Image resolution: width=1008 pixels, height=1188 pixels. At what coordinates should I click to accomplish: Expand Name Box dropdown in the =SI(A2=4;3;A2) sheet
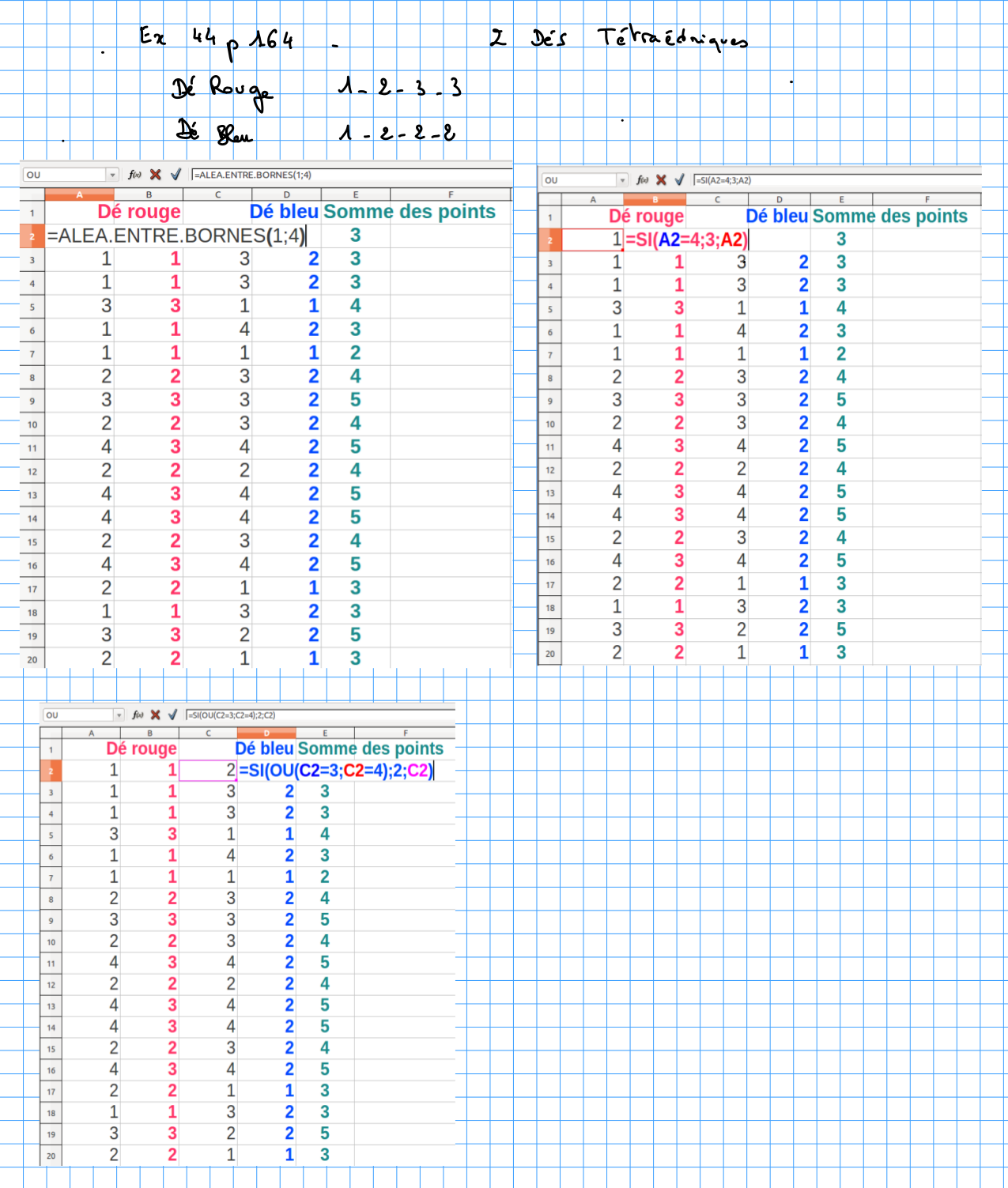click(622, 180)
